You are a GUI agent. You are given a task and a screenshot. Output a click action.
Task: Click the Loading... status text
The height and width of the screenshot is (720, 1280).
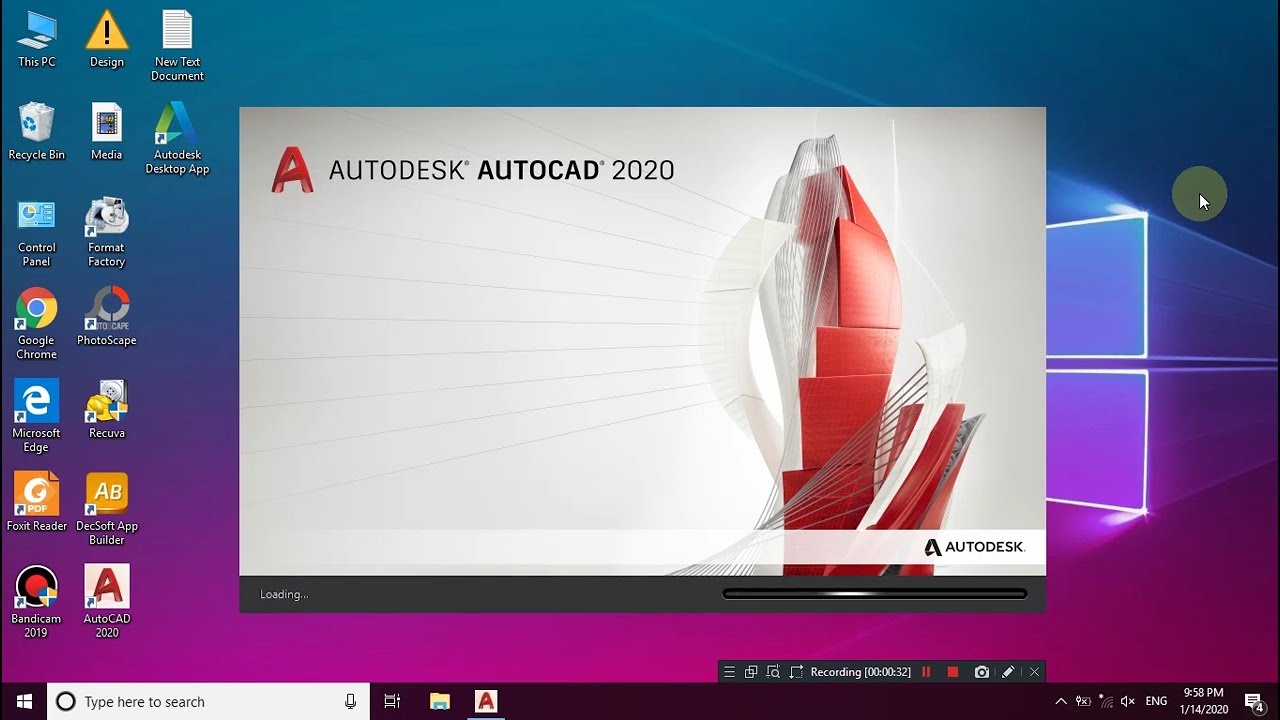[284, 594]
